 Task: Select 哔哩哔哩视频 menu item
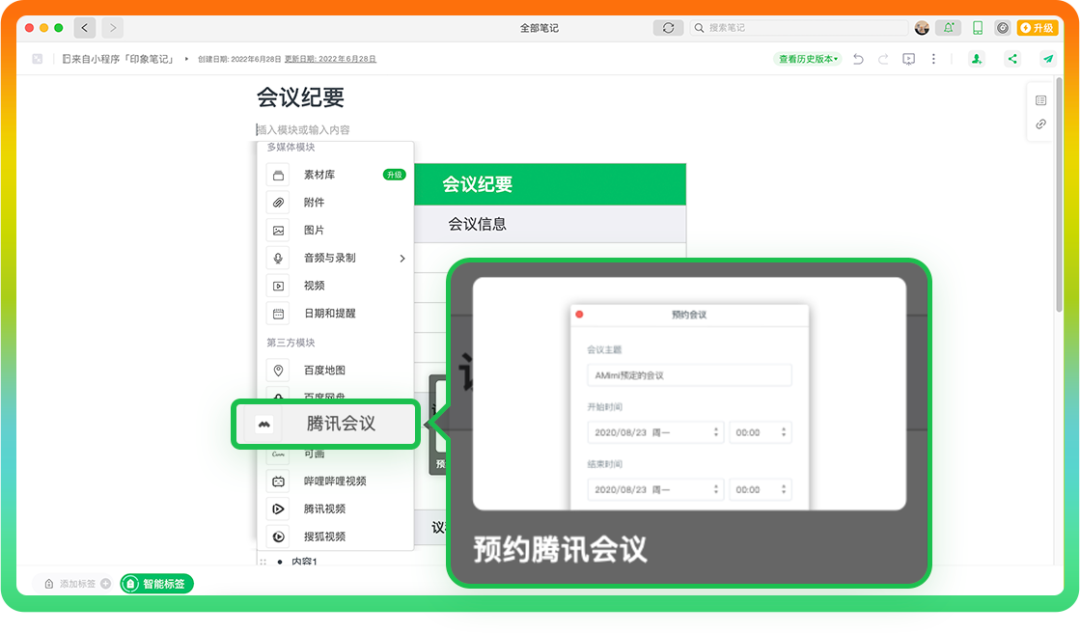[x=335, y=481]
